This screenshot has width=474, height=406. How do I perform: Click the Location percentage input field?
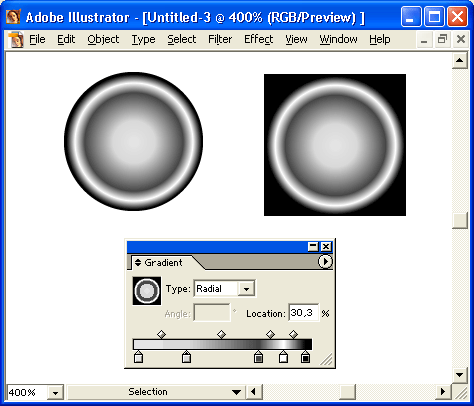coord(303,313)
